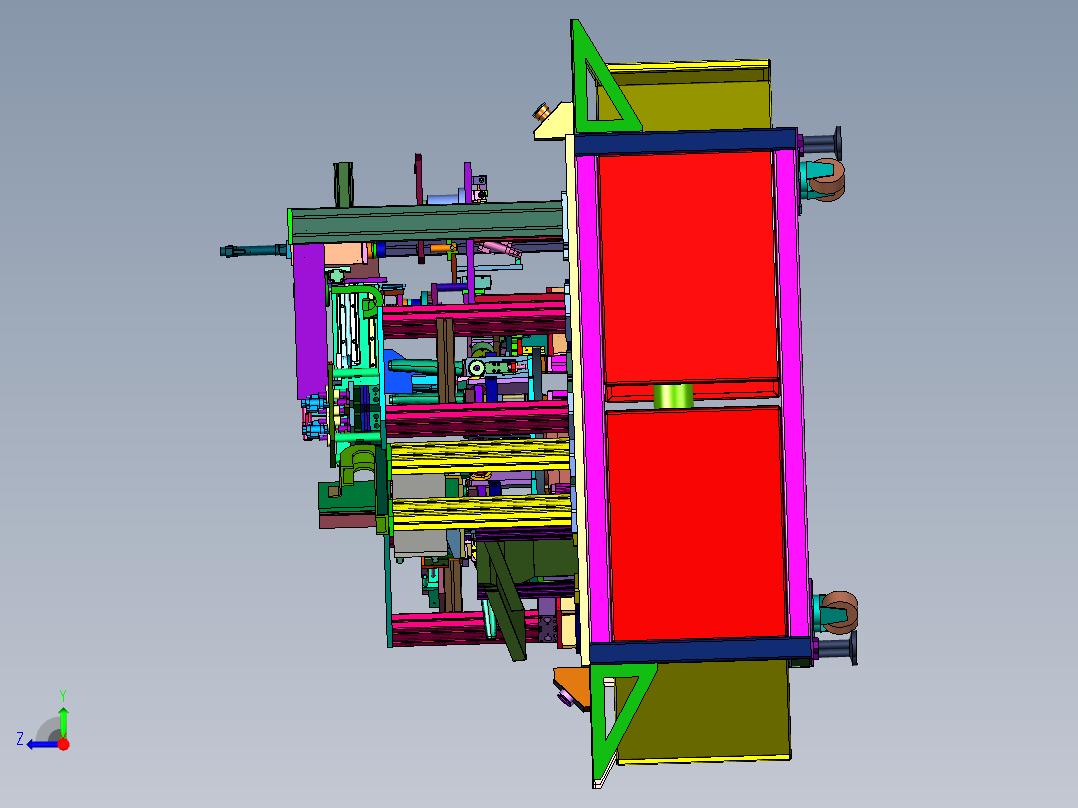
Task: Select the right magenta vertical frame post
Action: point(791,392)
